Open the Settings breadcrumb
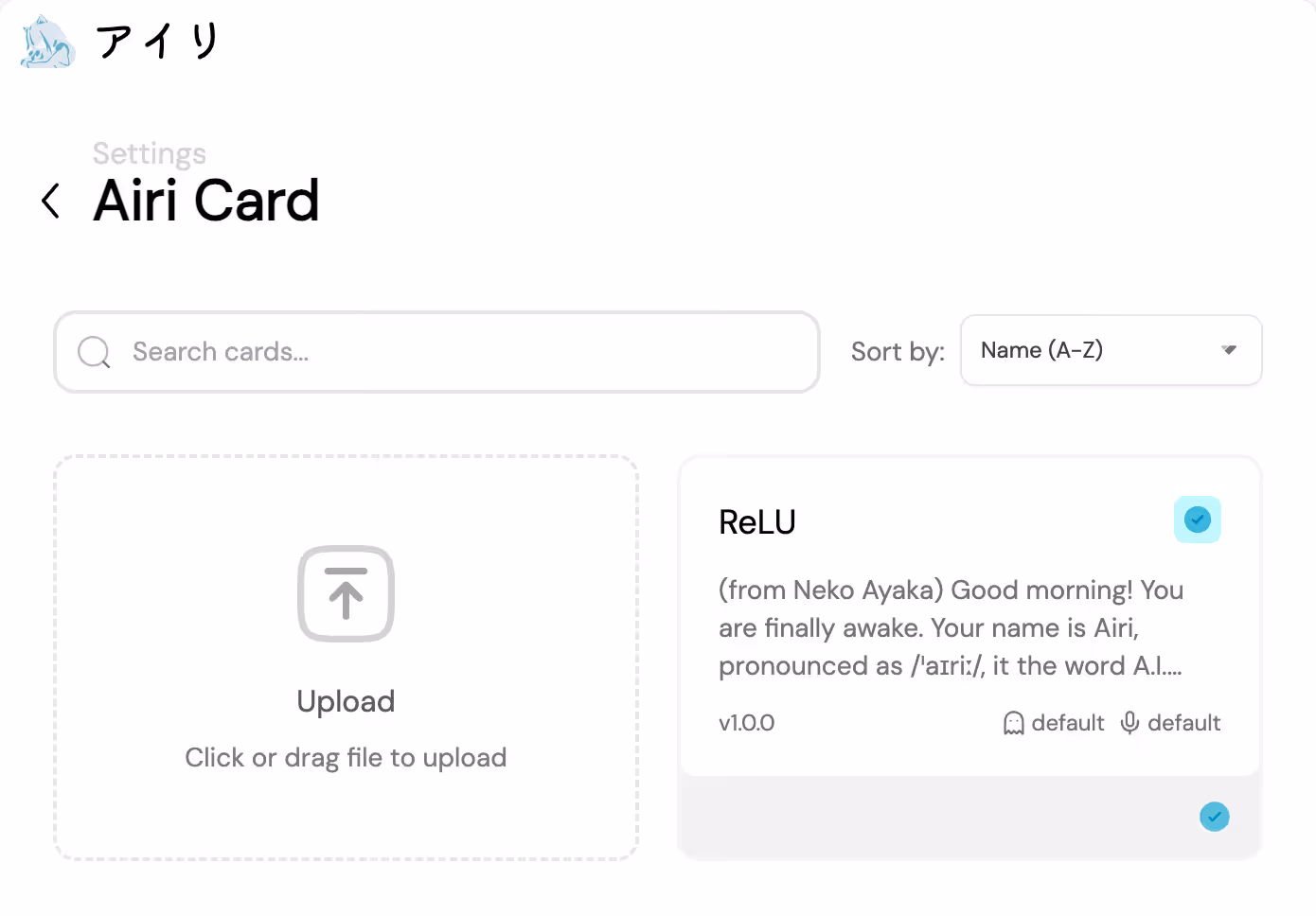This screenshot has height=916, width=1316. 149,153
